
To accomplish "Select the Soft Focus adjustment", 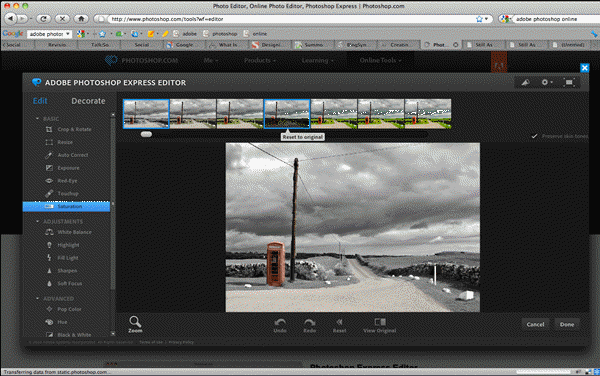I will click(64, 283).
